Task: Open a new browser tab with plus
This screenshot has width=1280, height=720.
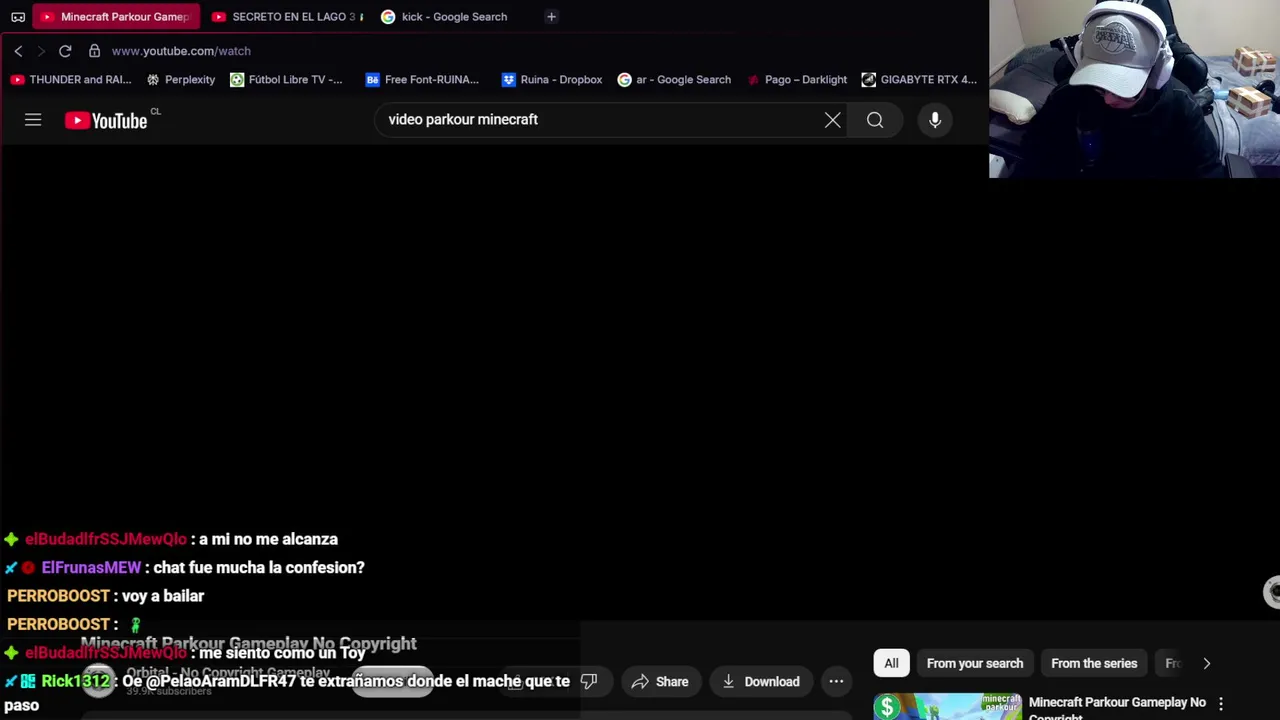Action: pos(551,17)
